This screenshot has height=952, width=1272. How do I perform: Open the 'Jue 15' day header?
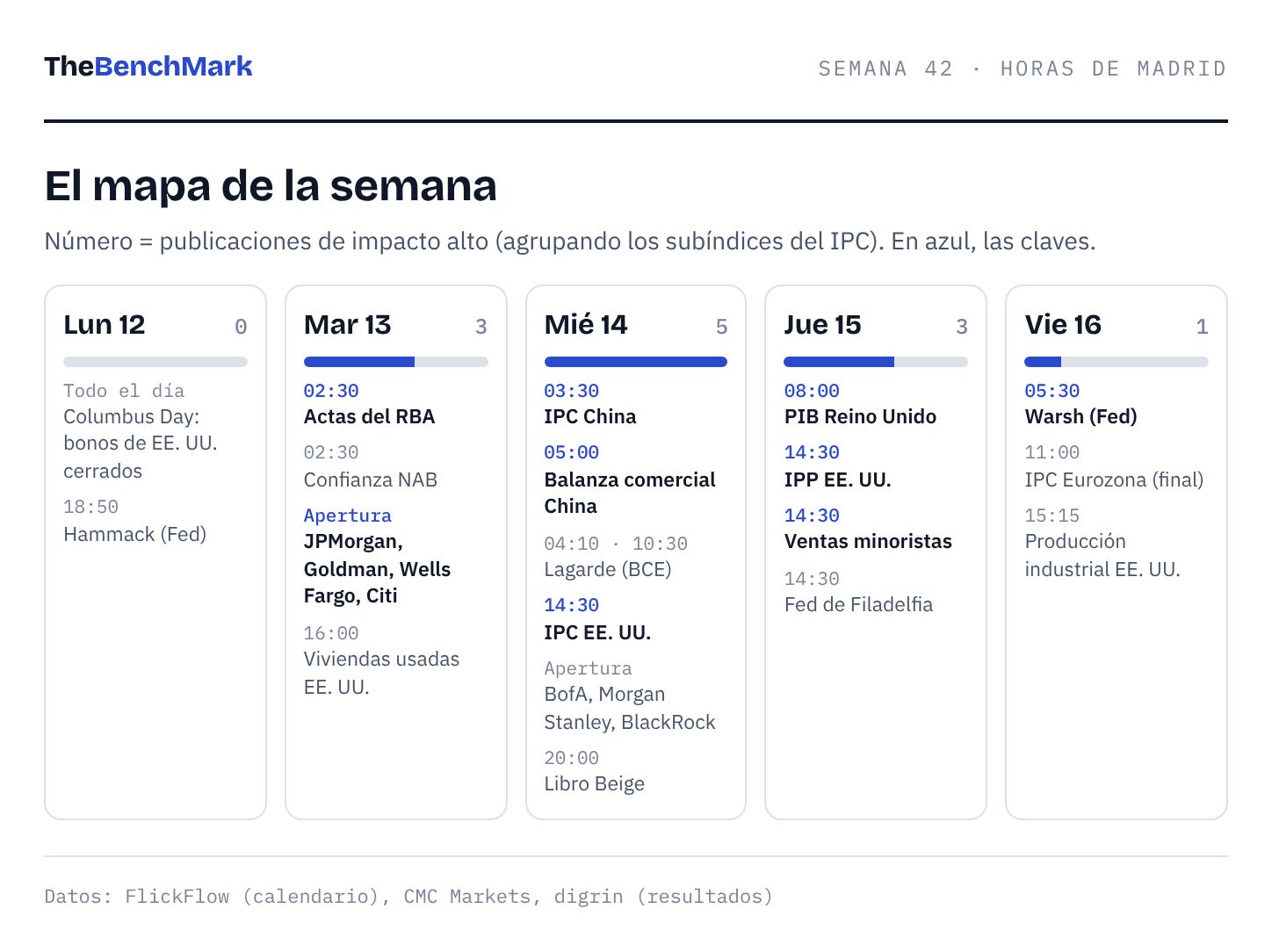pyautogui.click(x=823, y=325)
